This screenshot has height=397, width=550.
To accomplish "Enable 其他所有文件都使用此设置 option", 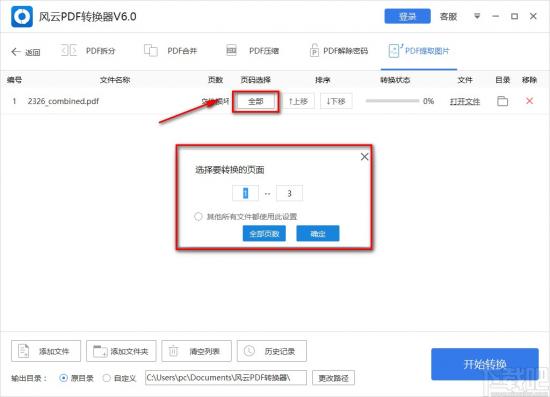I will (x=198, y=216).
